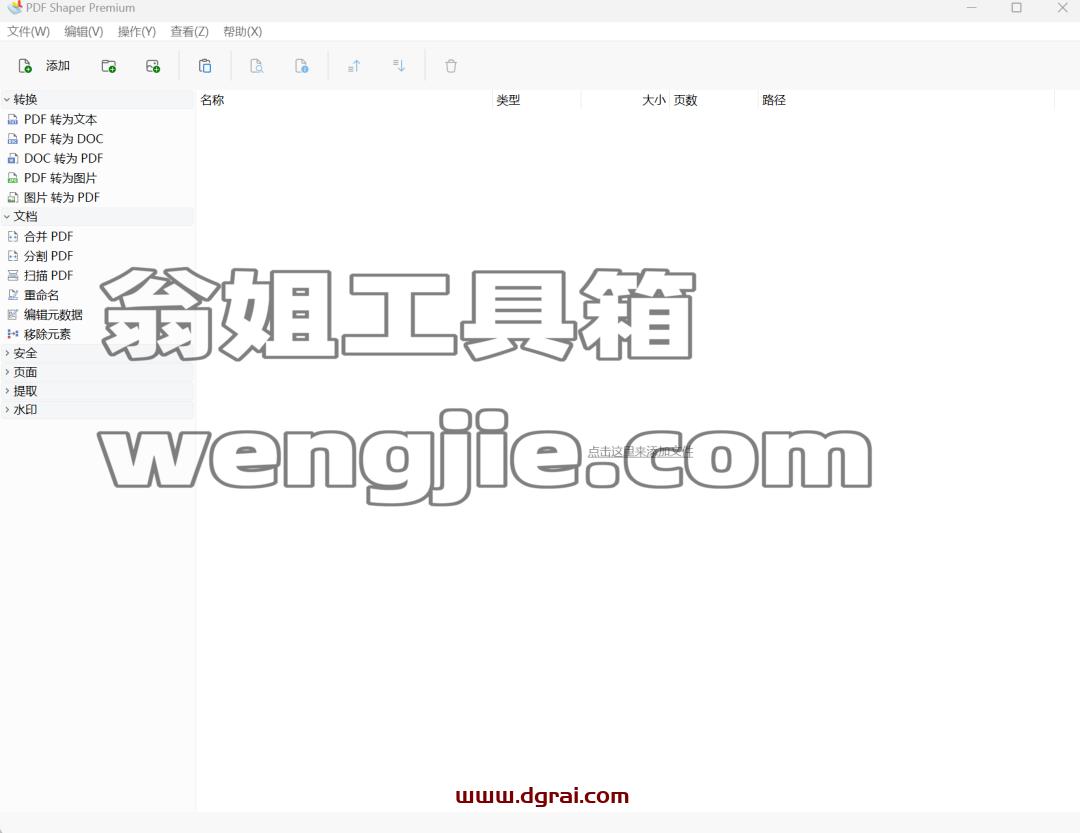The image size is (1080, 833).
Task: Open the 操作(Y) menu
Action: pos(136,32)
